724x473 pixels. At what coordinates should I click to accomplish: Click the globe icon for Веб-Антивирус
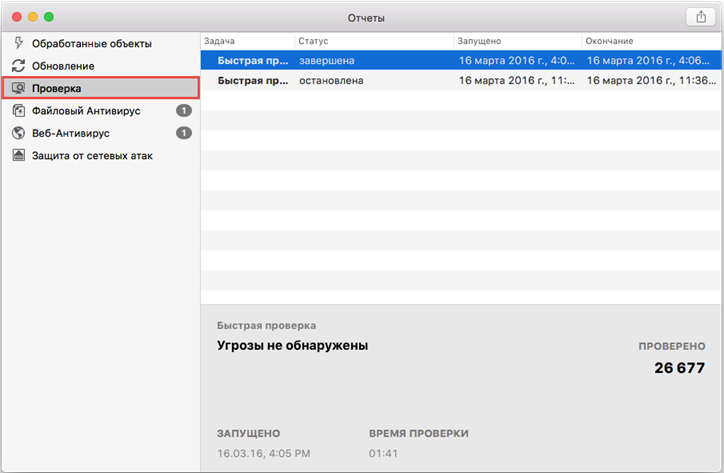(18, 133)
